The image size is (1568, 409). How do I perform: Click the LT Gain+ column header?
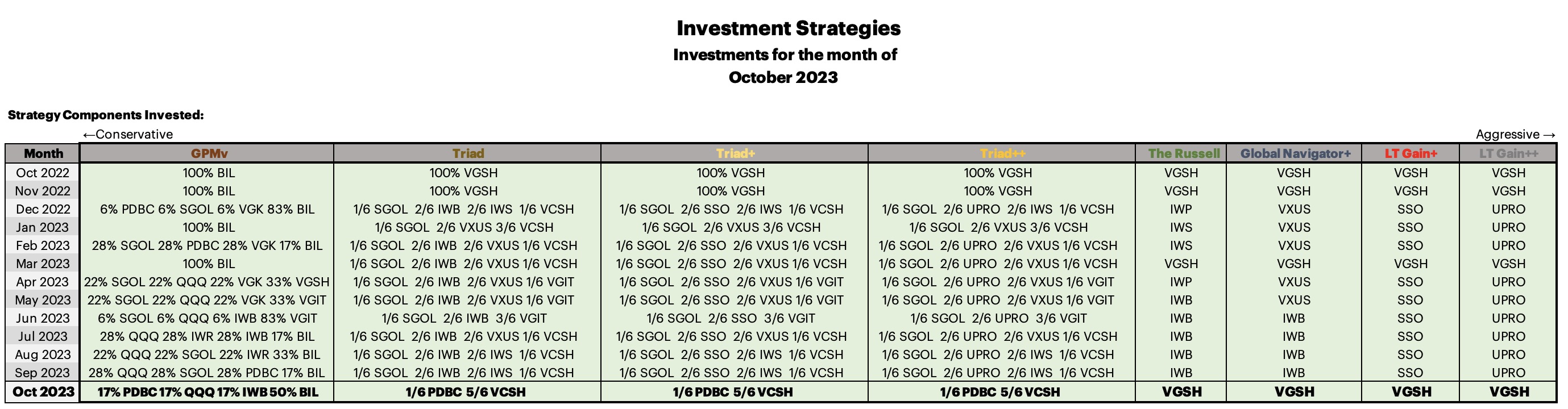coord(1411,153)
